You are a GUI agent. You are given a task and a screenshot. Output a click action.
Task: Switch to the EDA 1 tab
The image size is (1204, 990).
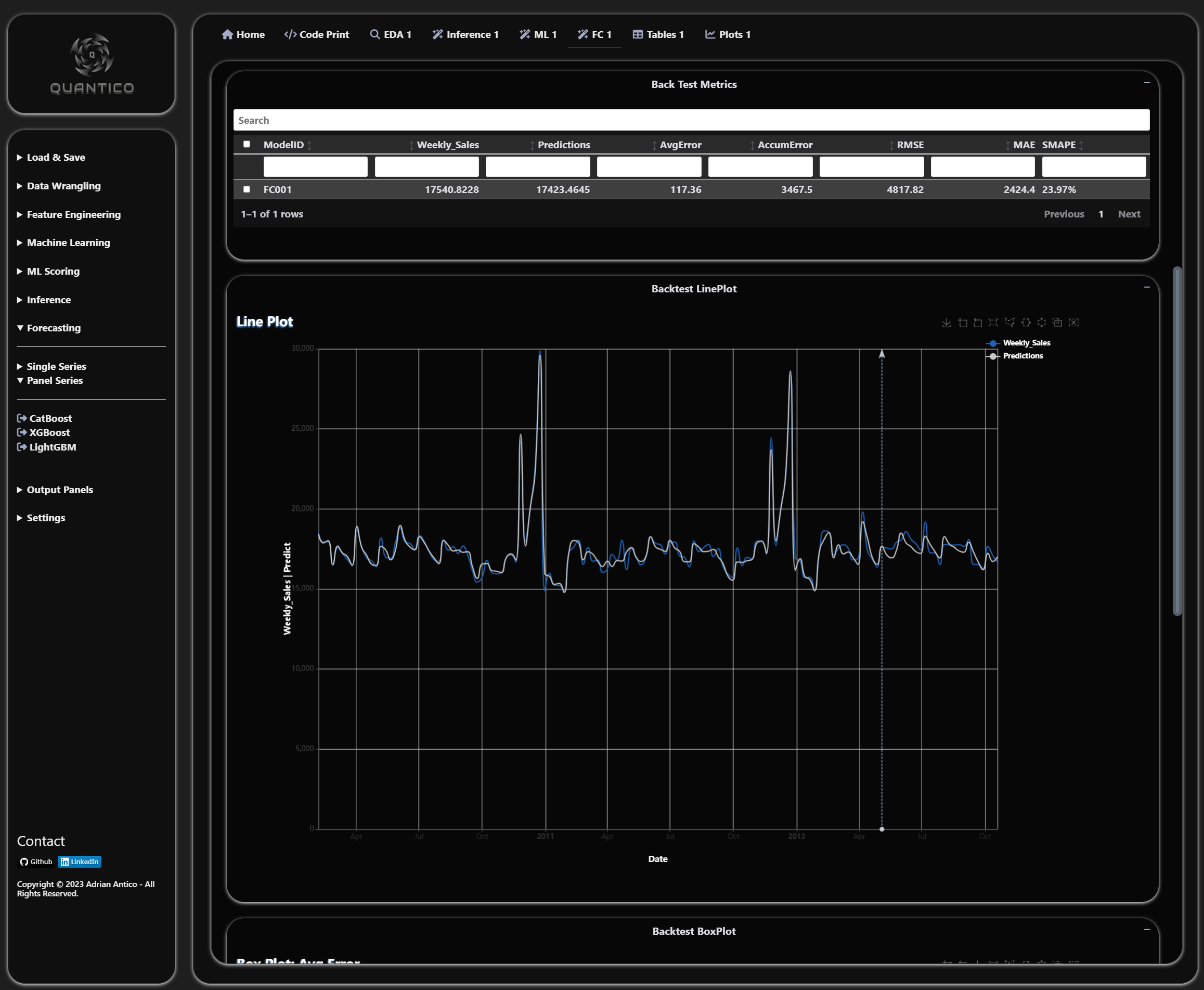(391, 34)
